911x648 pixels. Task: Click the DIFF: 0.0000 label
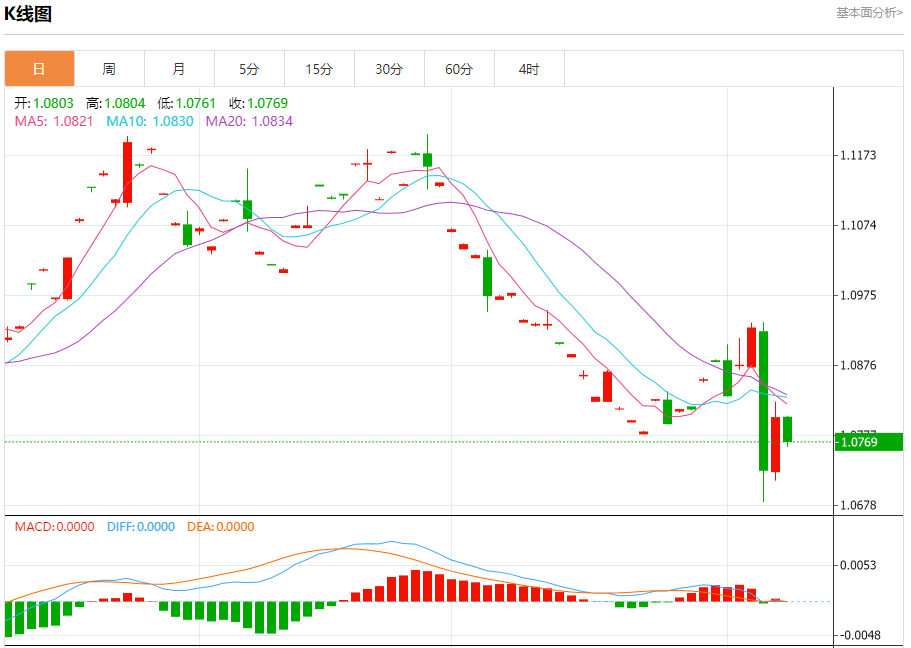(x=141, y=527)
